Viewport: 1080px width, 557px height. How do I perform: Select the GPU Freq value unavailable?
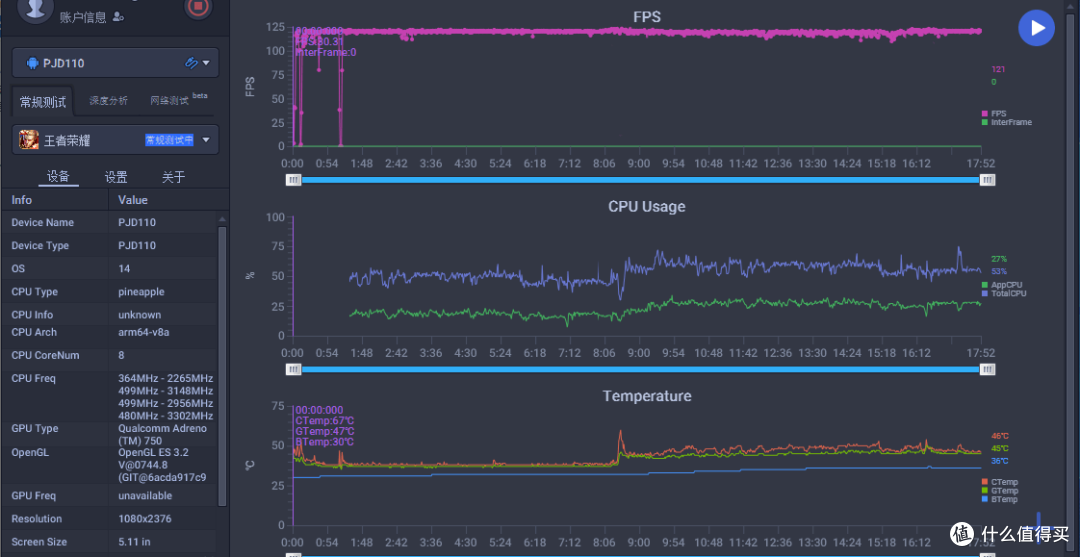(x=145, y=496)
